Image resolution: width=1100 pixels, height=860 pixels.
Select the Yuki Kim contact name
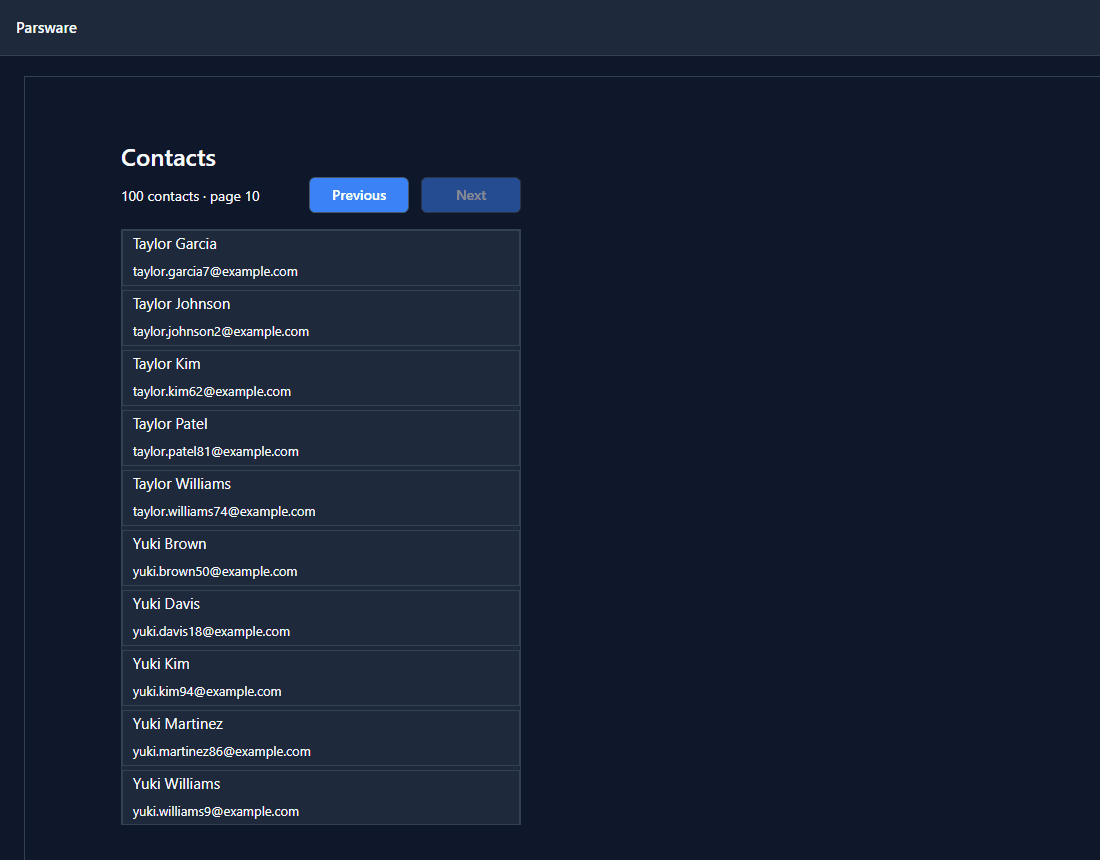161,664
